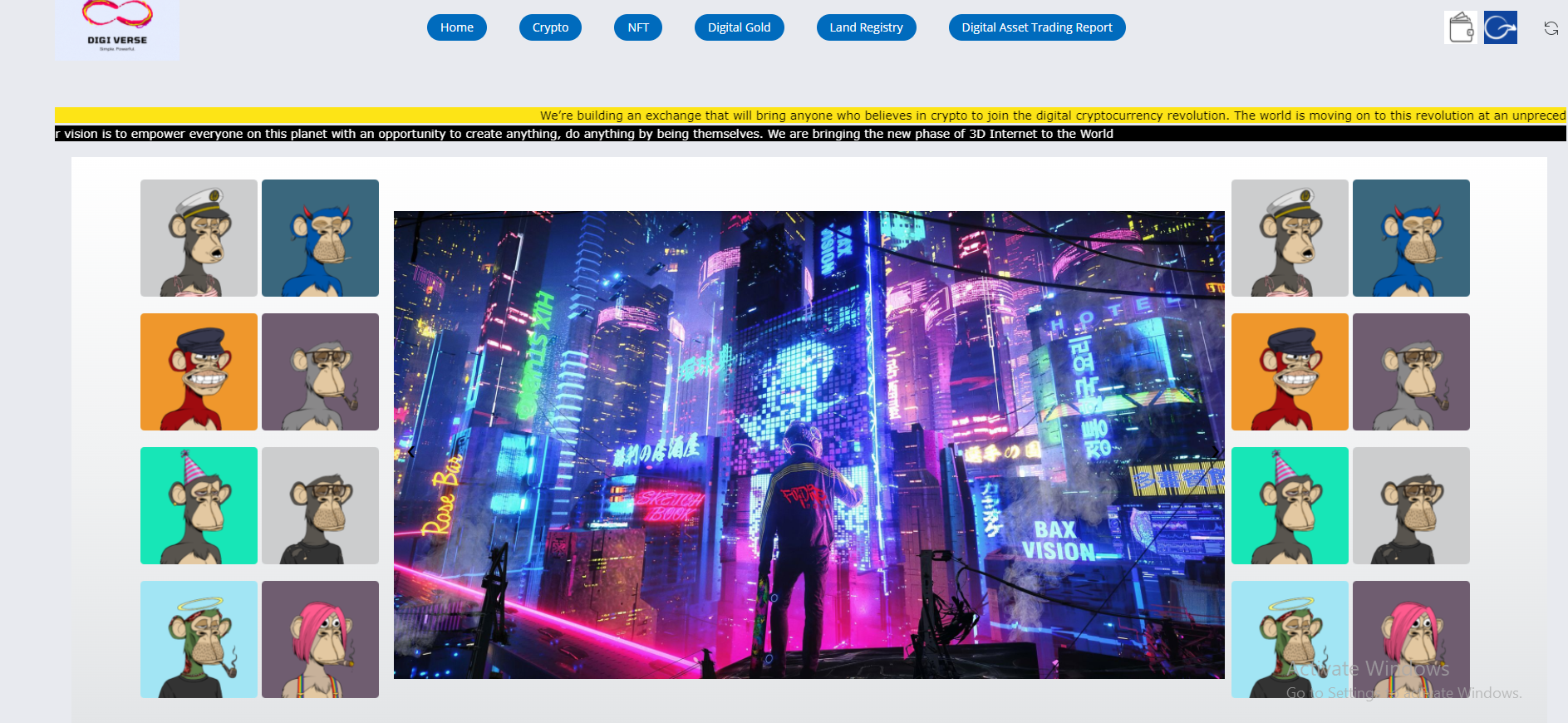Select party-hat ape on green, right grid
This screenshot has height=723, width=1568.
1290,505
